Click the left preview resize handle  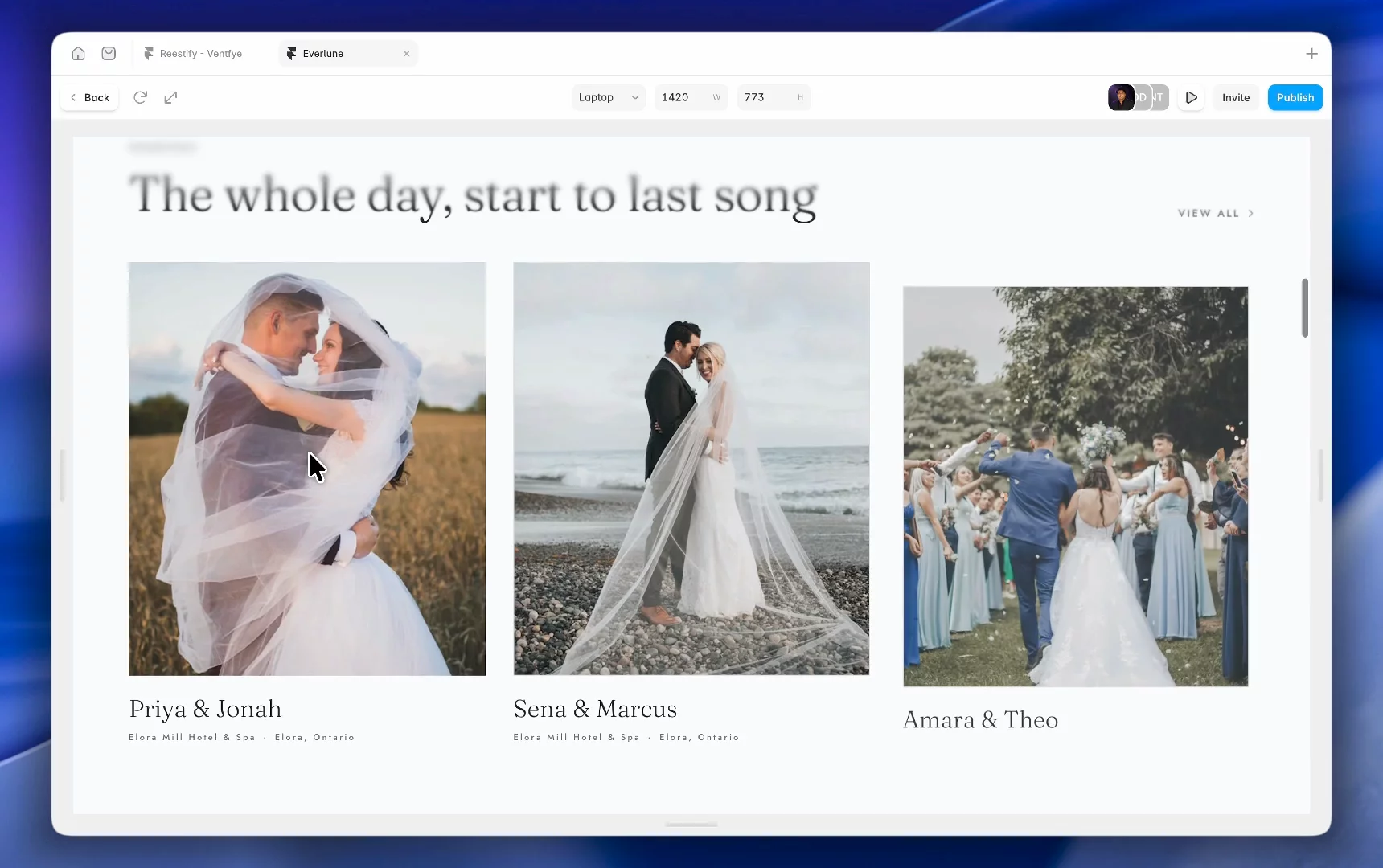[62, 475]
